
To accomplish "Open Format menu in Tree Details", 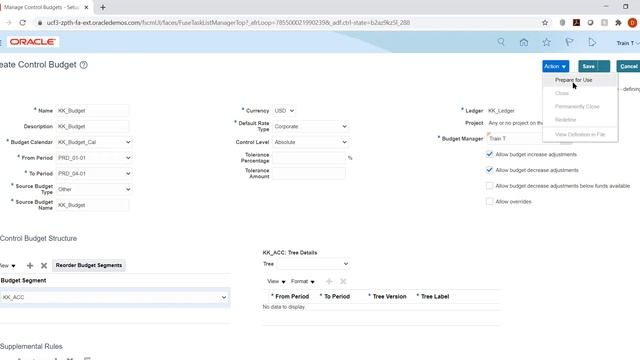I will [302, 281].
